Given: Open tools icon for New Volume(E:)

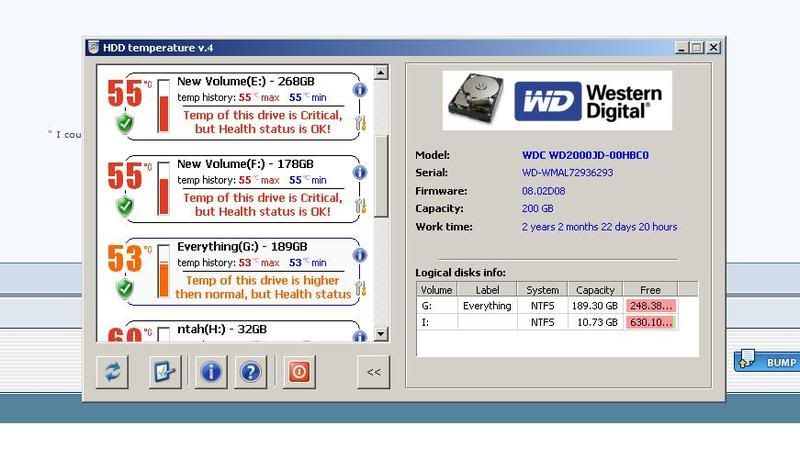Looking at the screenshot, I should point(359,123).
